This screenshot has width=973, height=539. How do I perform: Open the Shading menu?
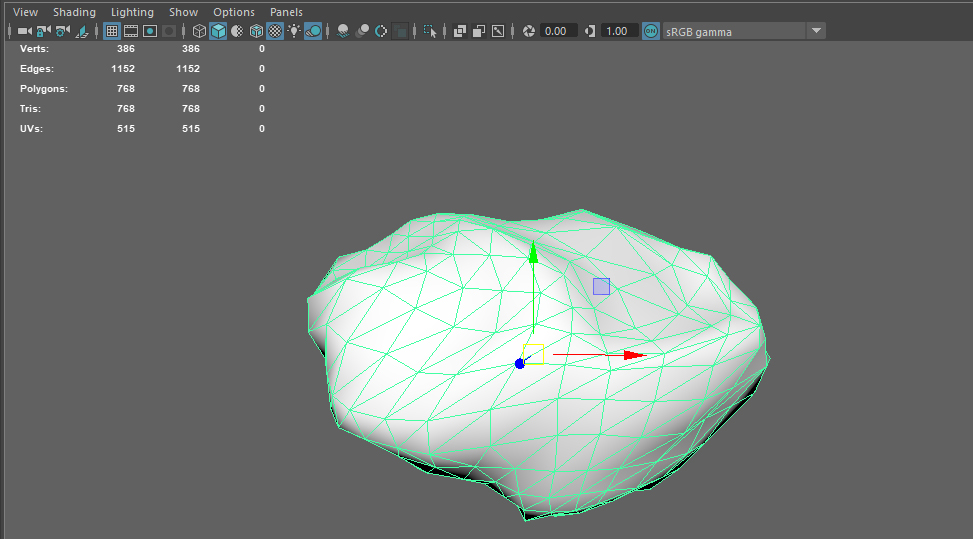click(x=74, y=12)
